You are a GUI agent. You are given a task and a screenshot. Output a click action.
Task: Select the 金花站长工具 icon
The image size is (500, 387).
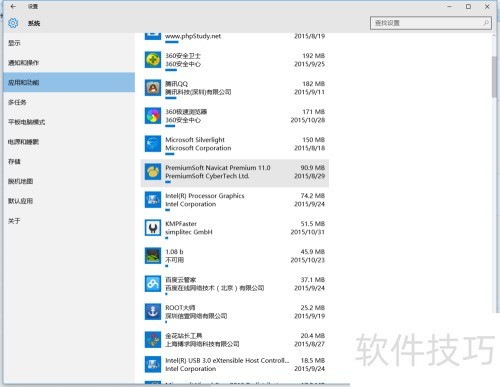tap(153, 340)
